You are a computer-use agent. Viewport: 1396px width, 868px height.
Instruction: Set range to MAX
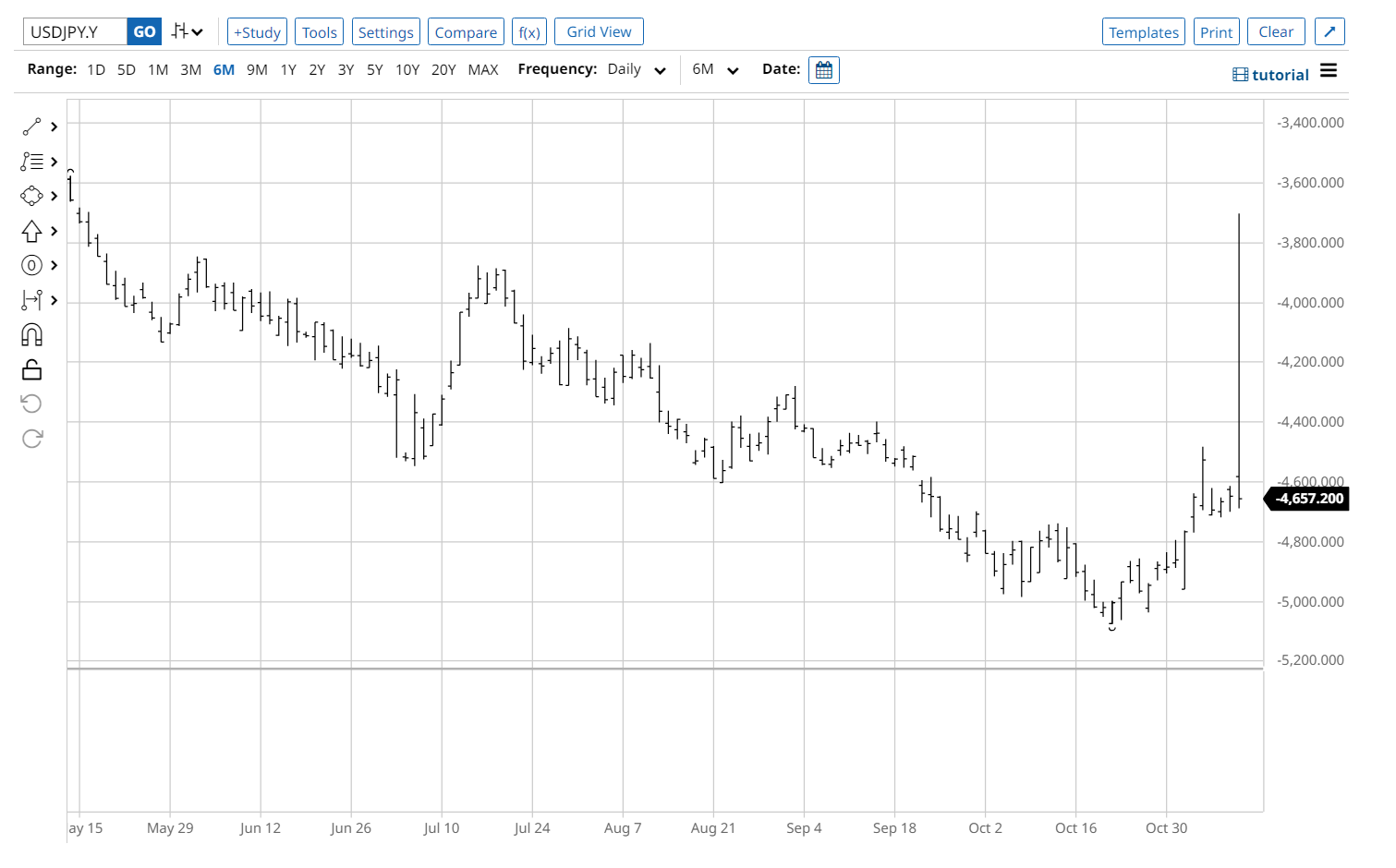(x=483, y=69)
